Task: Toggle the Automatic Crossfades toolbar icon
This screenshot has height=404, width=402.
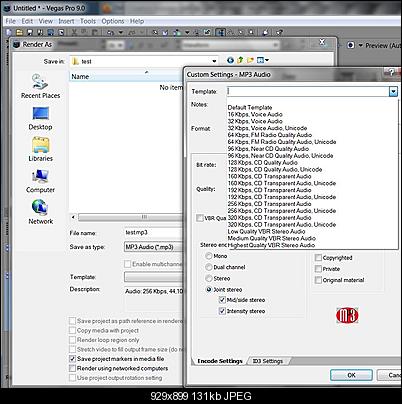Action: [165, 32]
